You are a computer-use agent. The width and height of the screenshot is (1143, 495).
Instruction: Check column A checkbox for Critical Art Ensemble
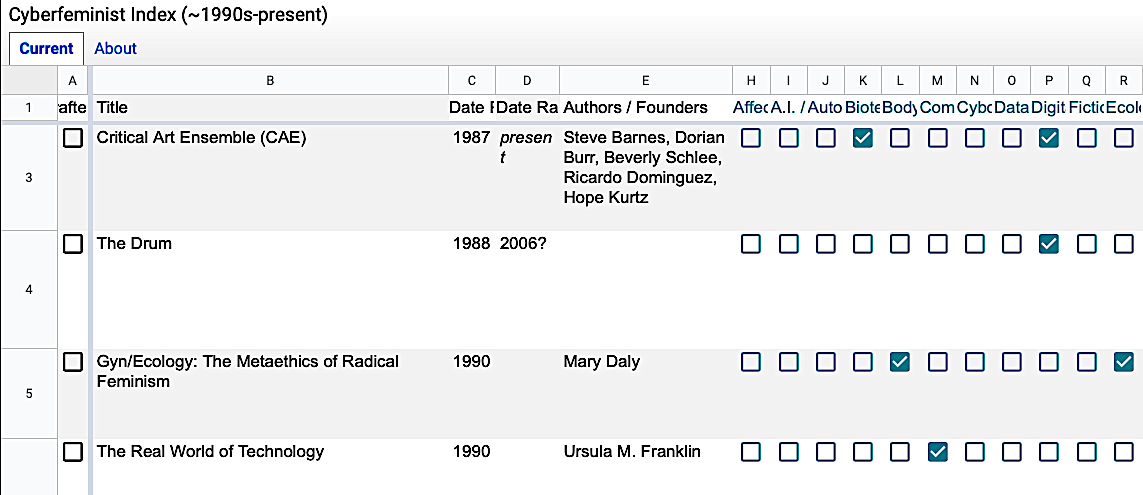tap(73, 139)
